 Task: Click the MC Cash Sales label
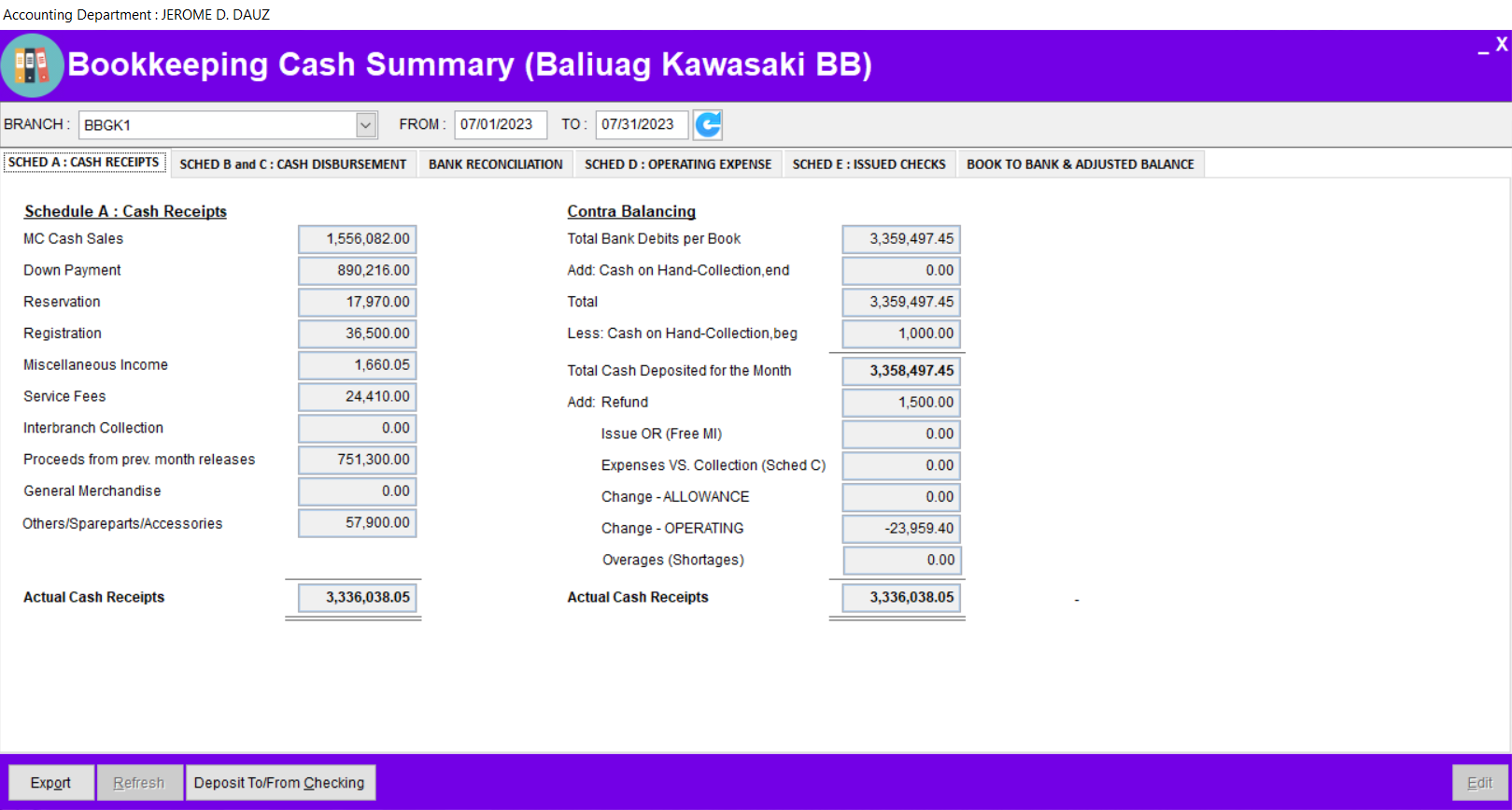coord(73,239)
